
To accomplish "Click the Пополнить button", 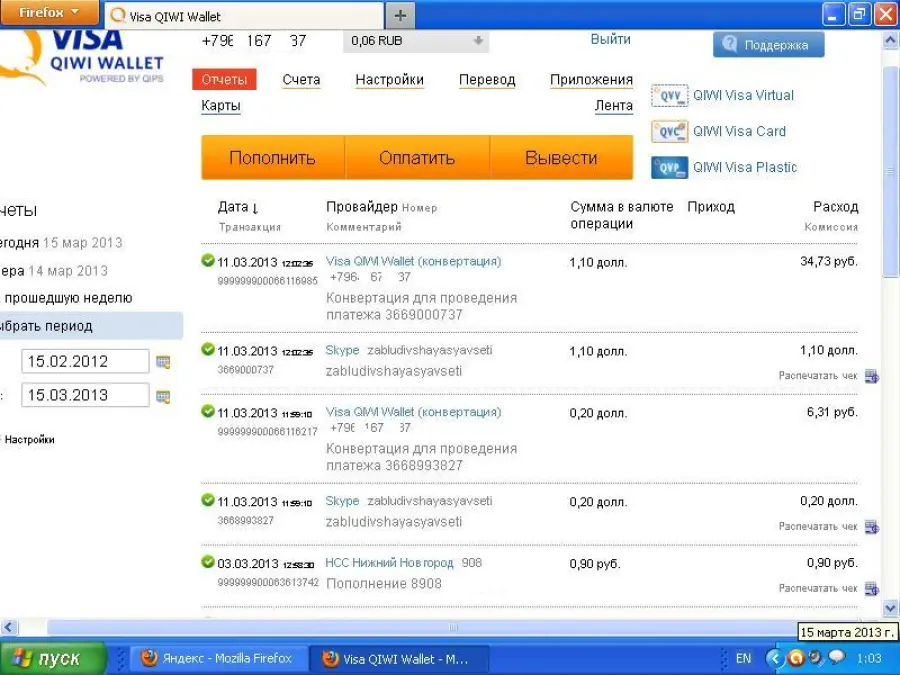I will (x=273, y=158).
